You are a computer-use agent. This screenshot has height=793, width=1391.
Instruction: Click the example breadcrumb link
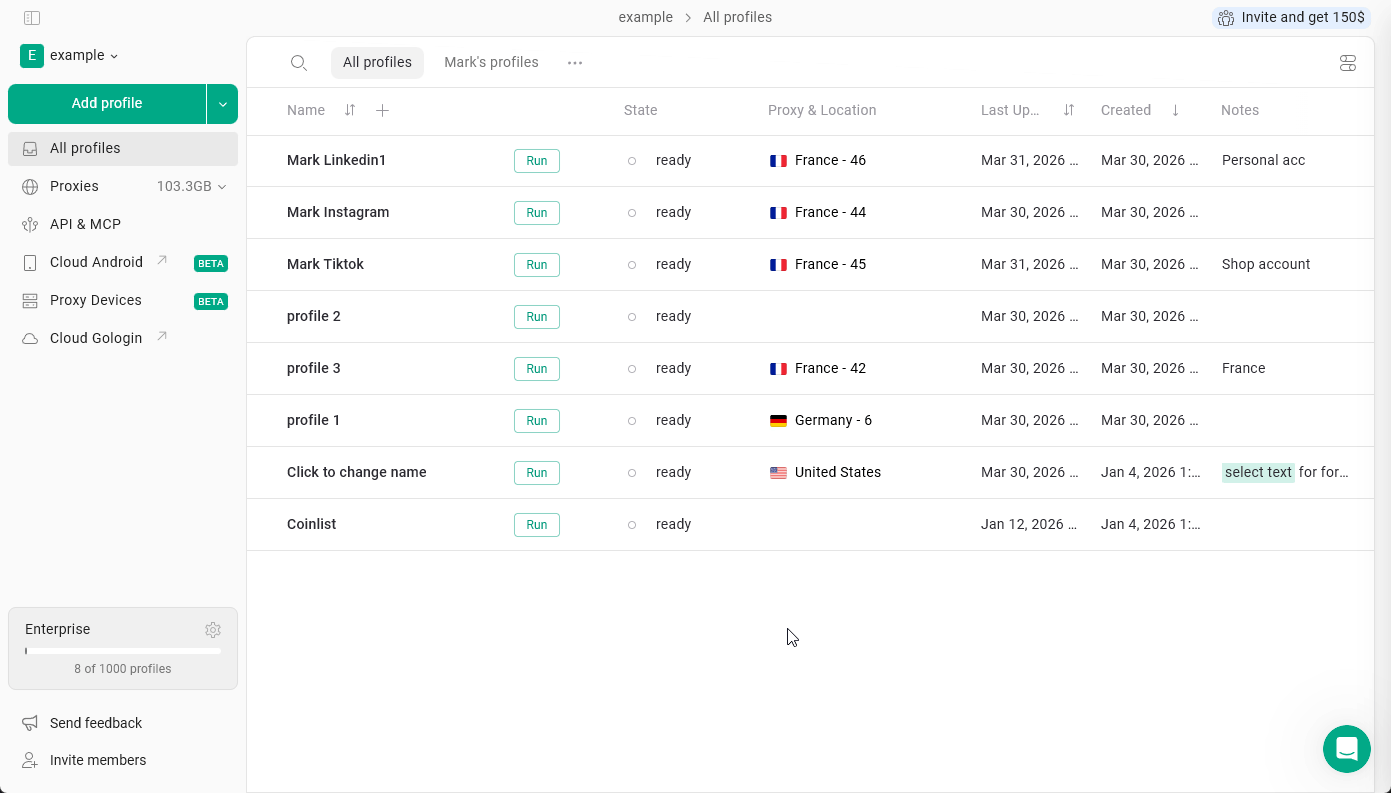[645, 18]
